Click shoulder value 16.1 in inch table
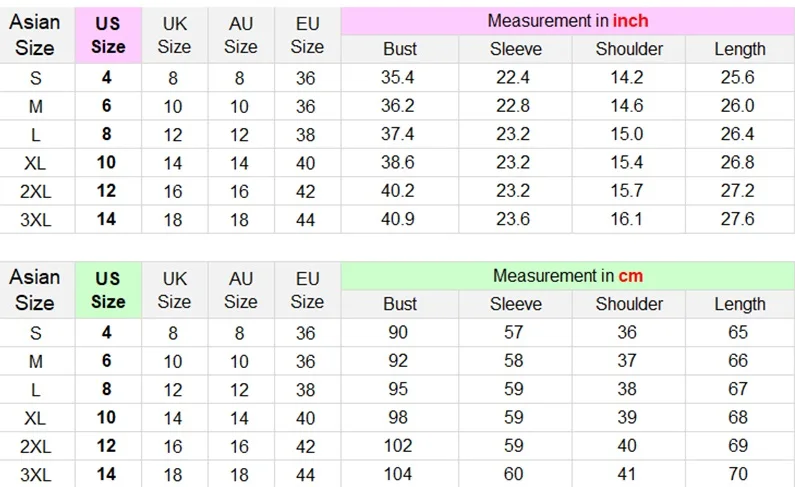The image size is (795, 487). point(627,219)
